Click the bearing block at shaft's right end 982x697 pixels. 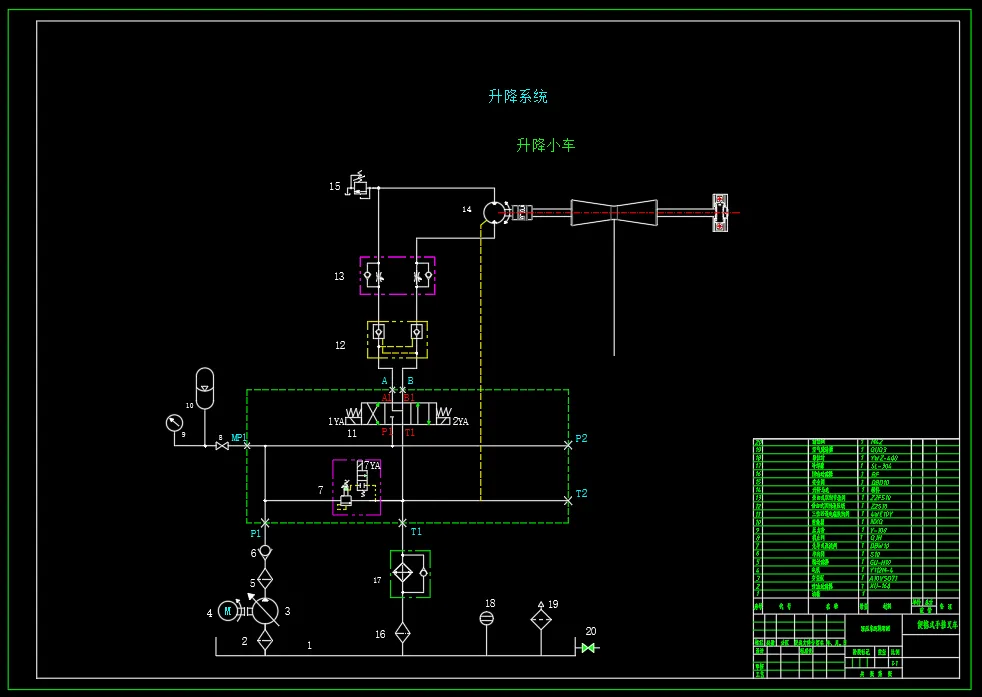click(720, 213)
